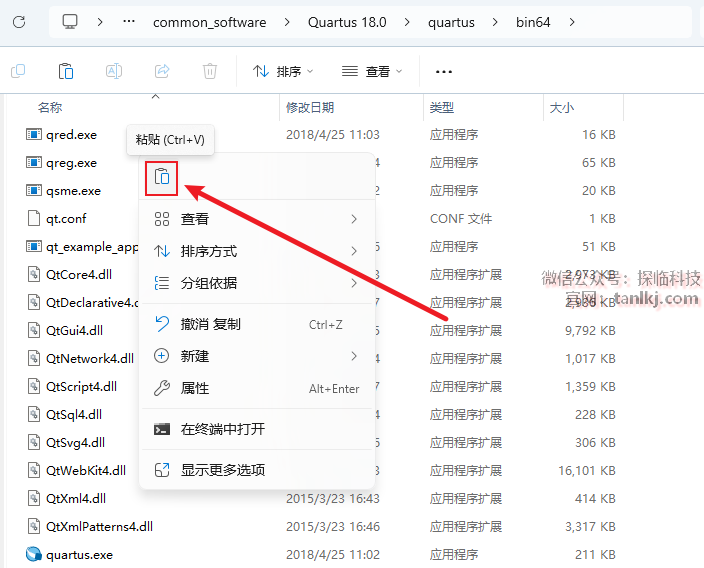
Task: Select the QtDeclarative4 file name
Action: tap(92, 303)
